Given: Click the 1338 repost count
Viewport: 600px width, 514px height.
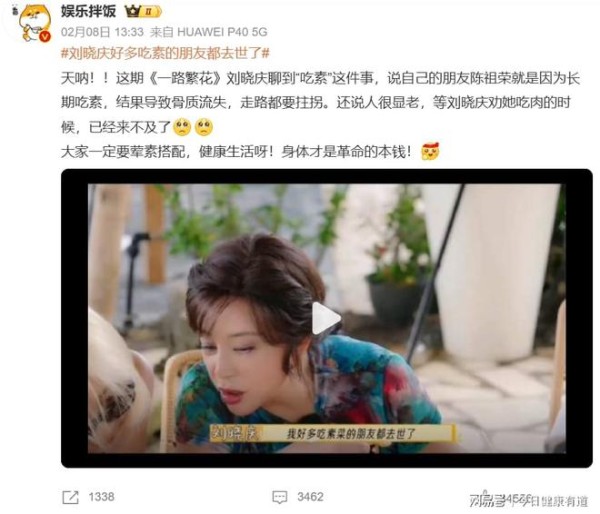Looking at the screenshot, I should click(x=101, y=497).
